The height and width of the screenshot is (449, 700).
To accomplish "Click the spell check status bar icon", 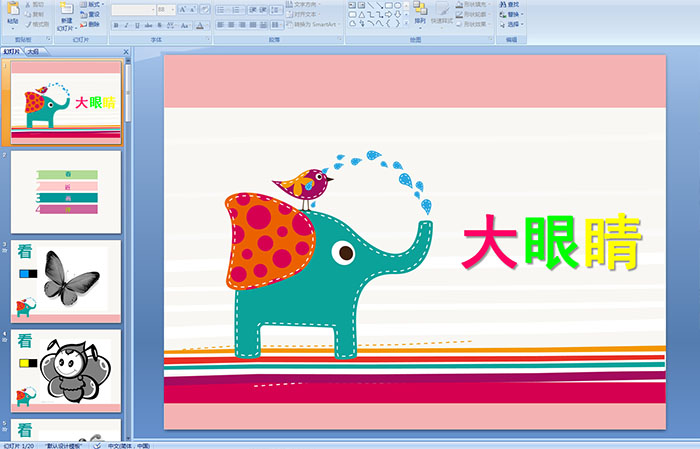I will point(97,445).
